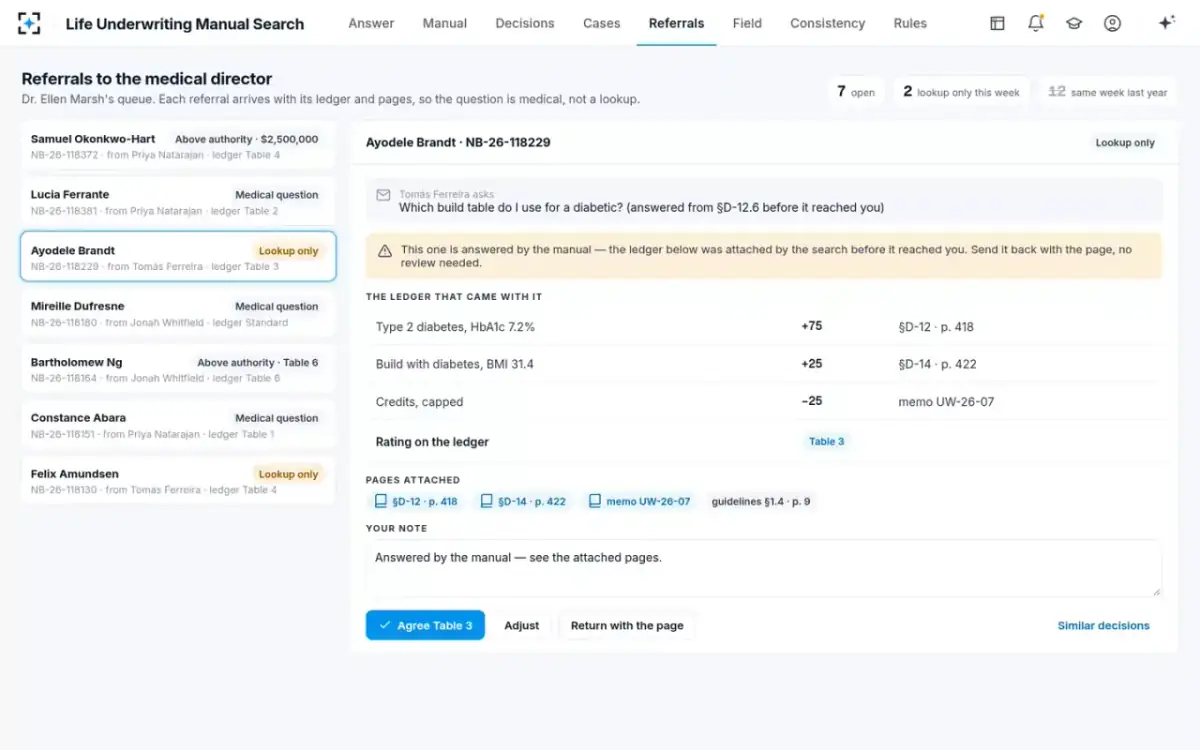
Task: Click Ayodele Brandt · NB-26-118229 header
Action: click(x=458, y=143)
